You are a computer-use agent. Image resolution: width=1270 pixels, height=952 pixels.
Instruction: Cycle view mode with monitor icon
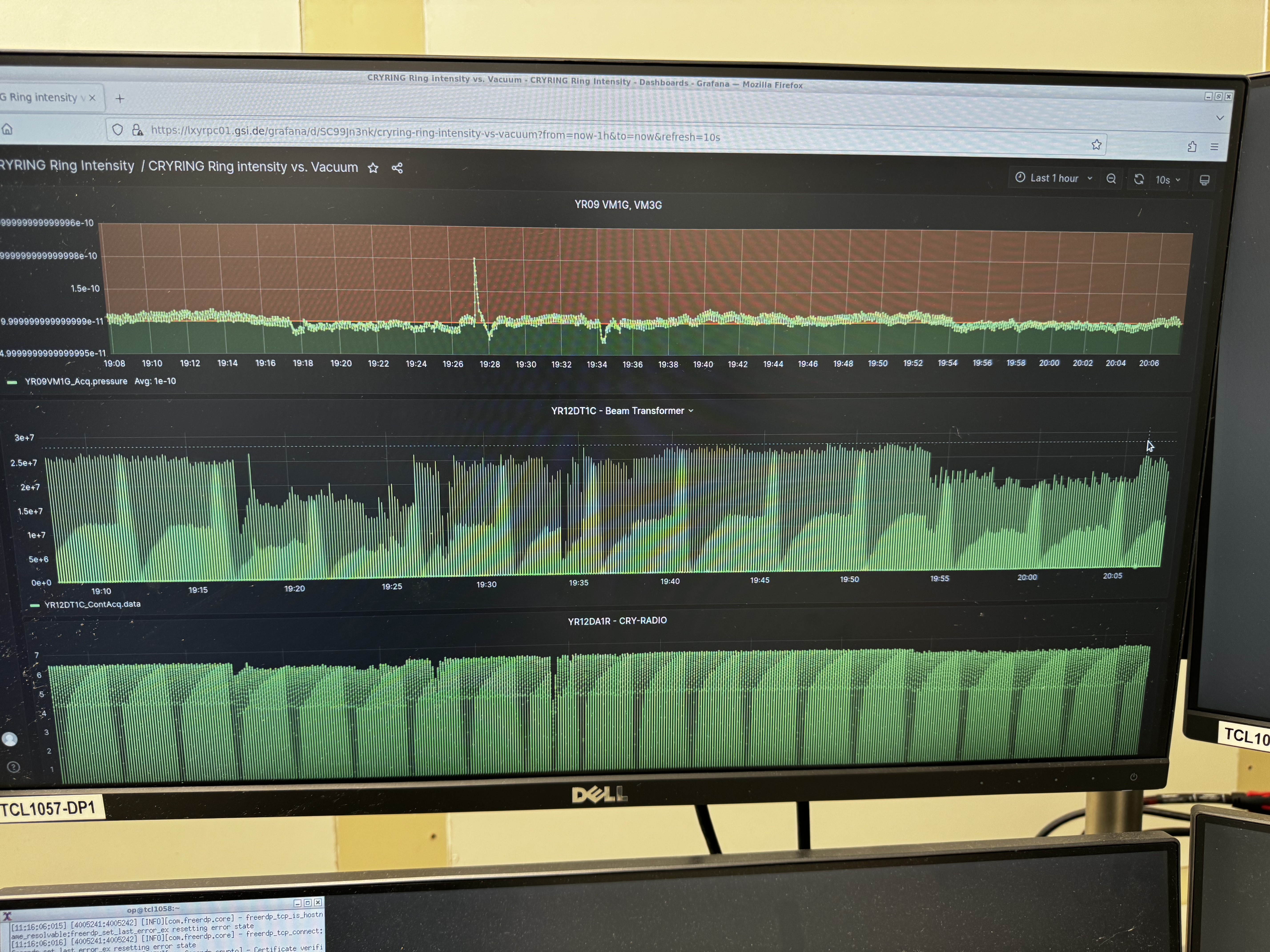pos(1205,181)
